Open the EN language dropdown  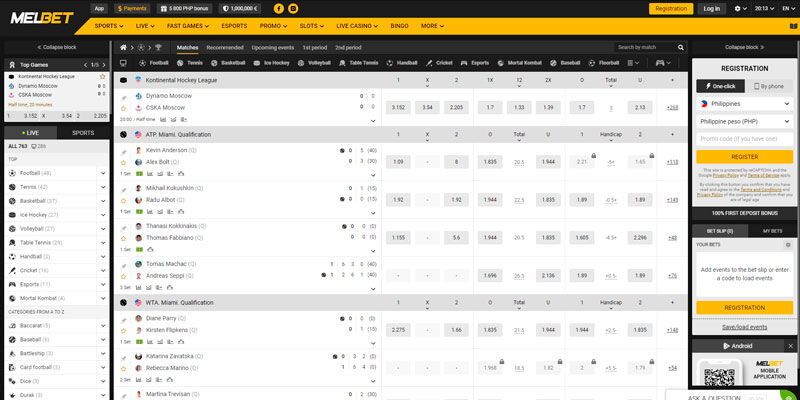[x=789, y=9]
